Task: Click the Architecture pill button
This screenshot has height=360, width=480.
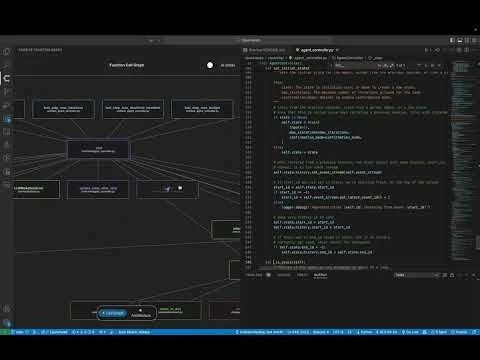Action: click(x=141, y=313)
